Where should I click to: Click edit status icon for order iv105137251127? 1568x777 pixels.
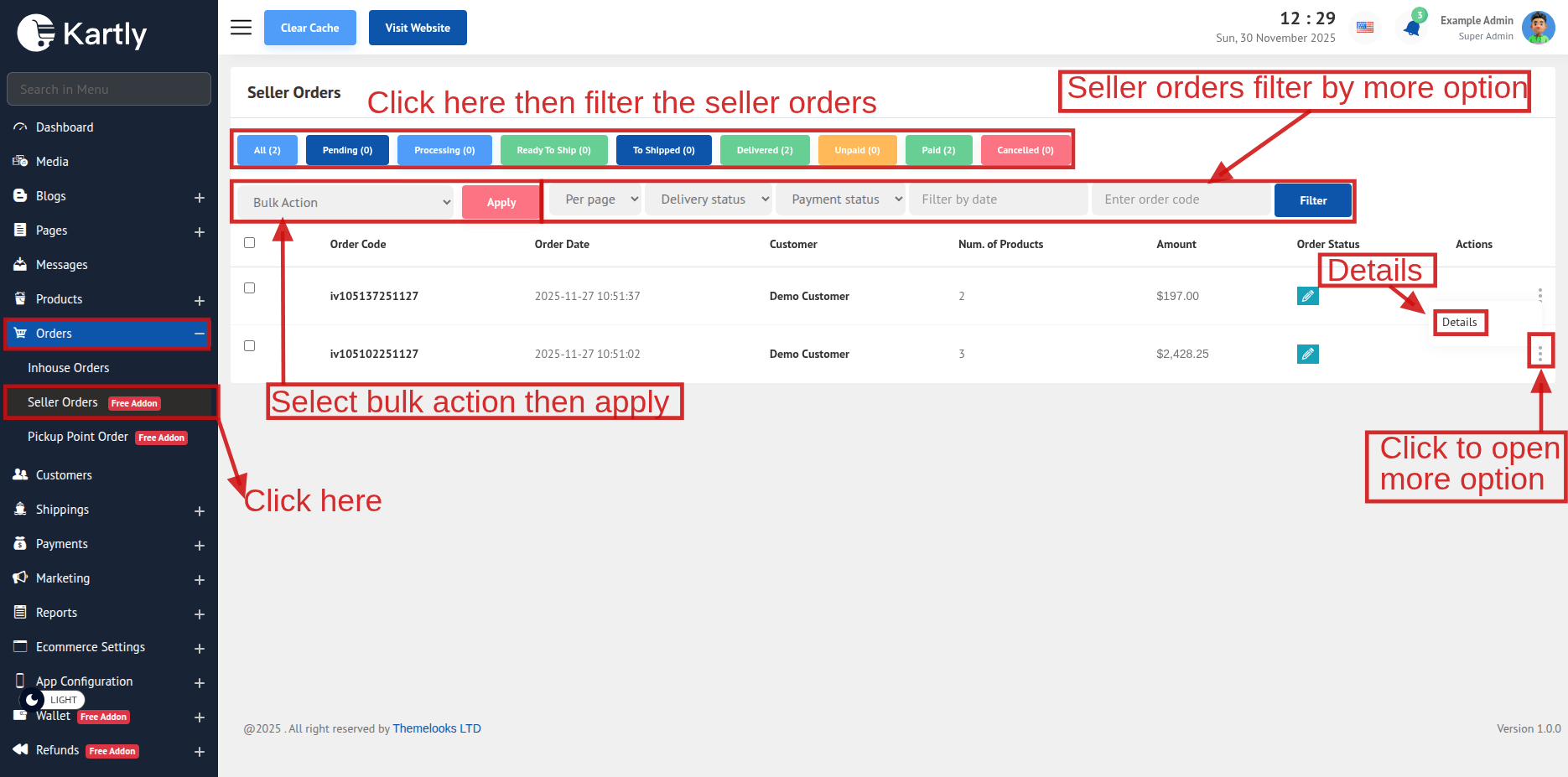(1307, 296)
